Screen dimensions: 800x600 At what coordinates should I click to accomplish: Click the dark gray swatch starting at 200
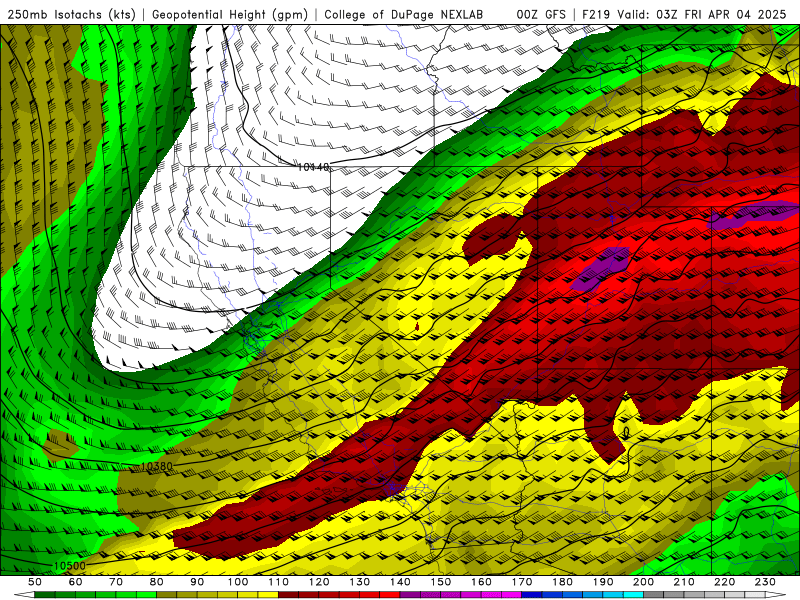pos(654,594)
